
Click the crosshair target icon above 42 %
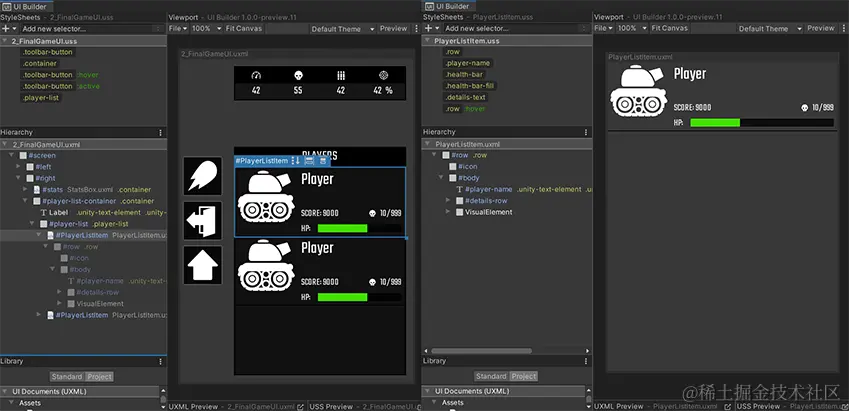click(x=383, y=75)
